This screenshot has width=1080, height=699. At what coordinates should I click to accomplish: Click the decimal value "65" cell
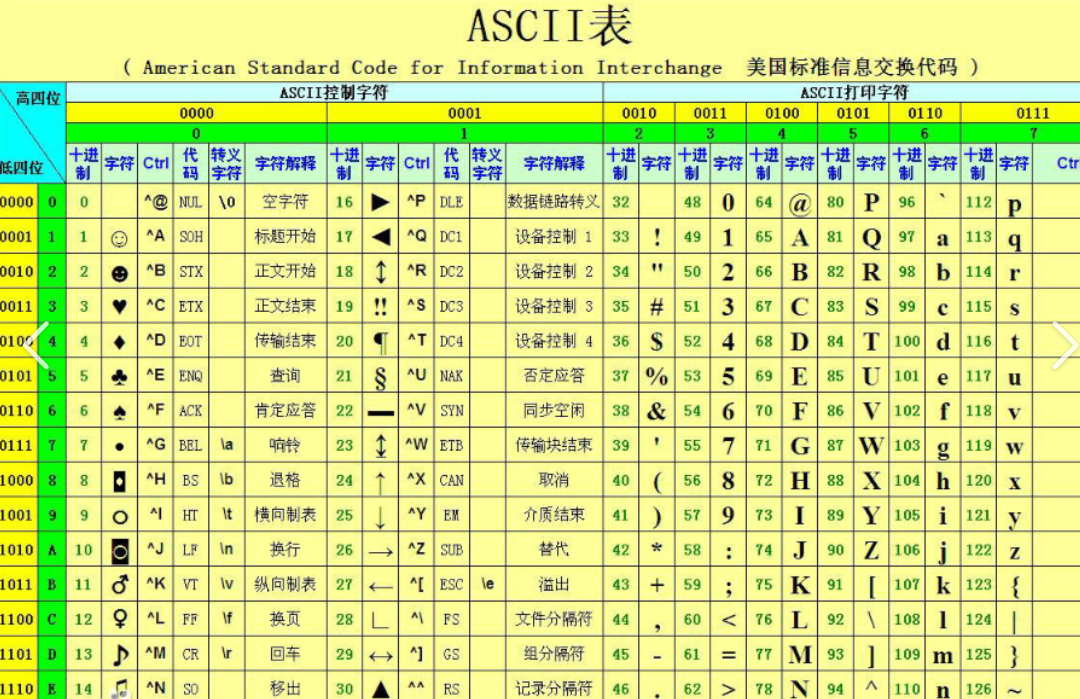(764, 236)
